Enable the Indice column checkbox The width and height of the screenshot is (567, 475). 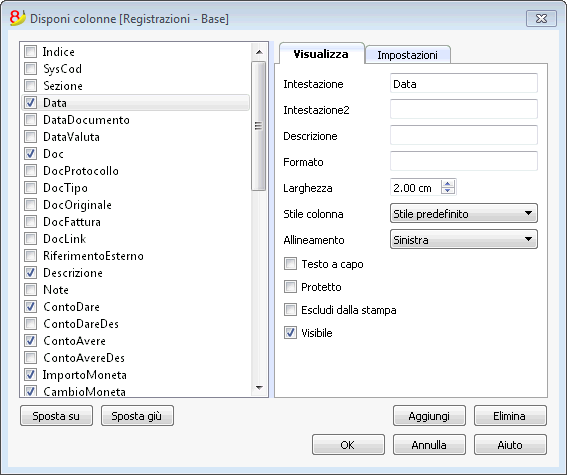[x=30, y=52]
